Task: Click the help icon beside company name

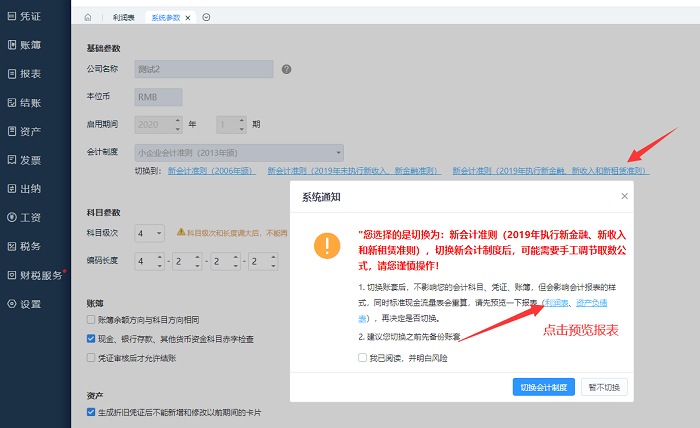Action: pos(287,70)
